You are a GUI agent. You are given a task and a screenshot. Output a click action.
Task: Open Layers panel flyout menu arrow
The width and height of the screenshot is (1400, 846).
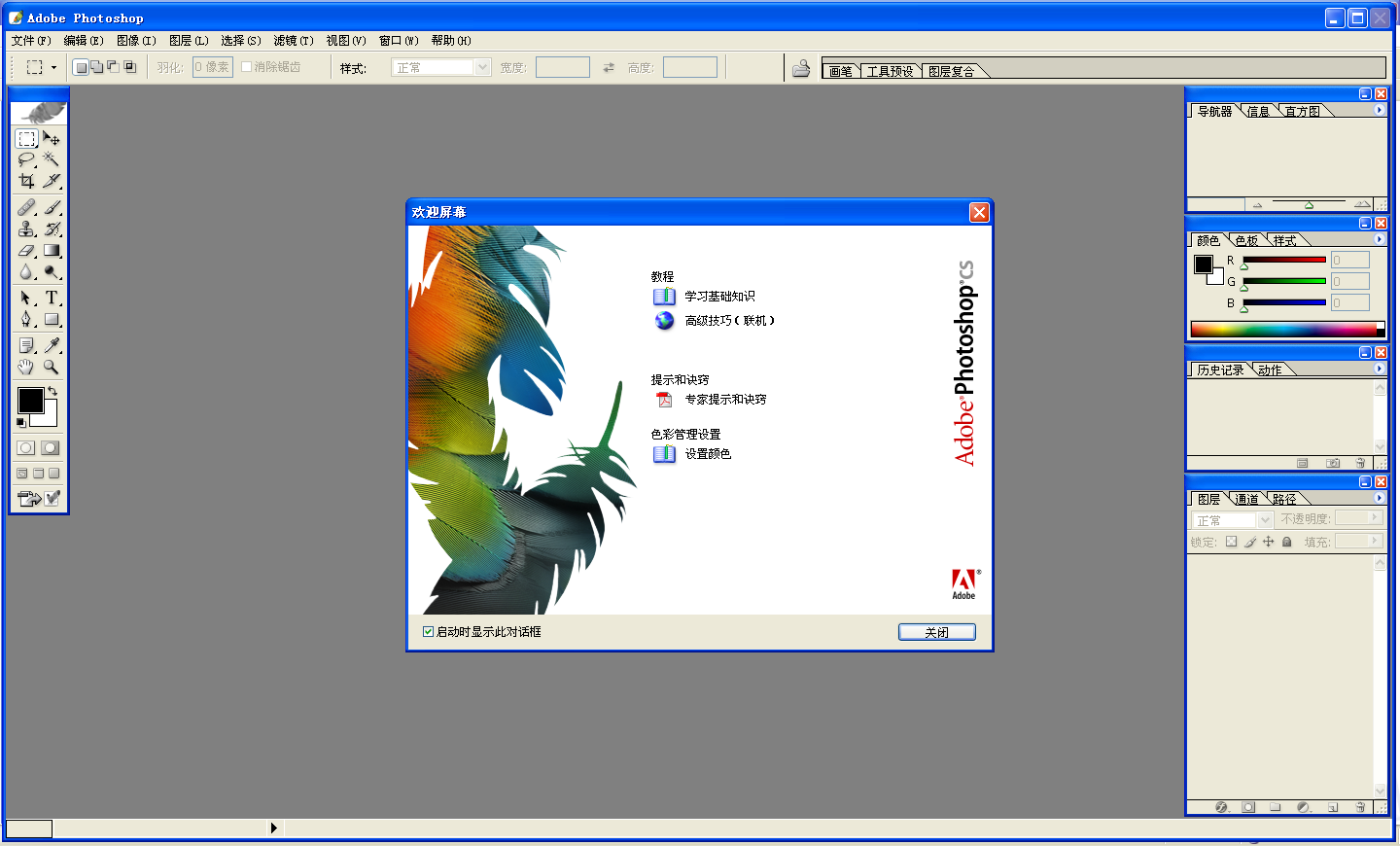pos(1380,498)
